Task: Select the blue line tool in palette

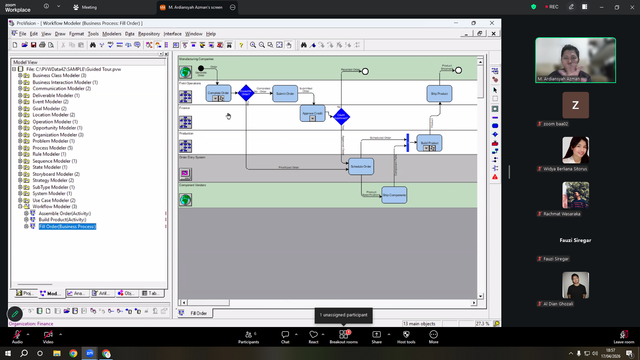Action: click(x=495, y=118)
